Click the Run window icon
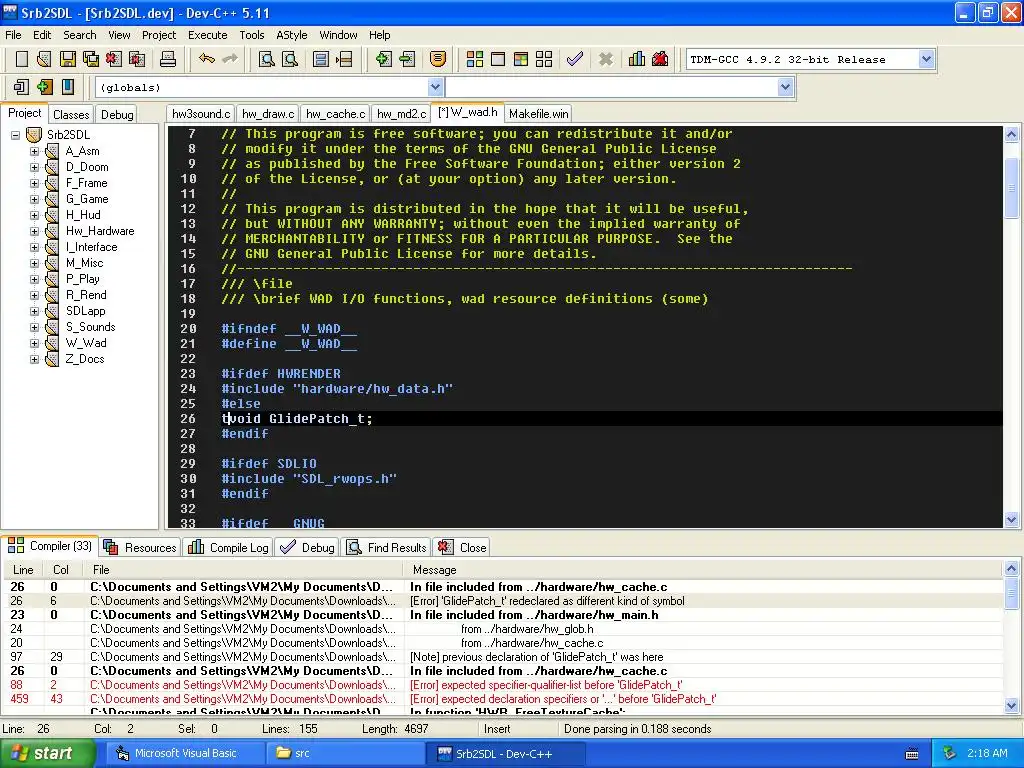1024x768 pixels. coord(498,59)
